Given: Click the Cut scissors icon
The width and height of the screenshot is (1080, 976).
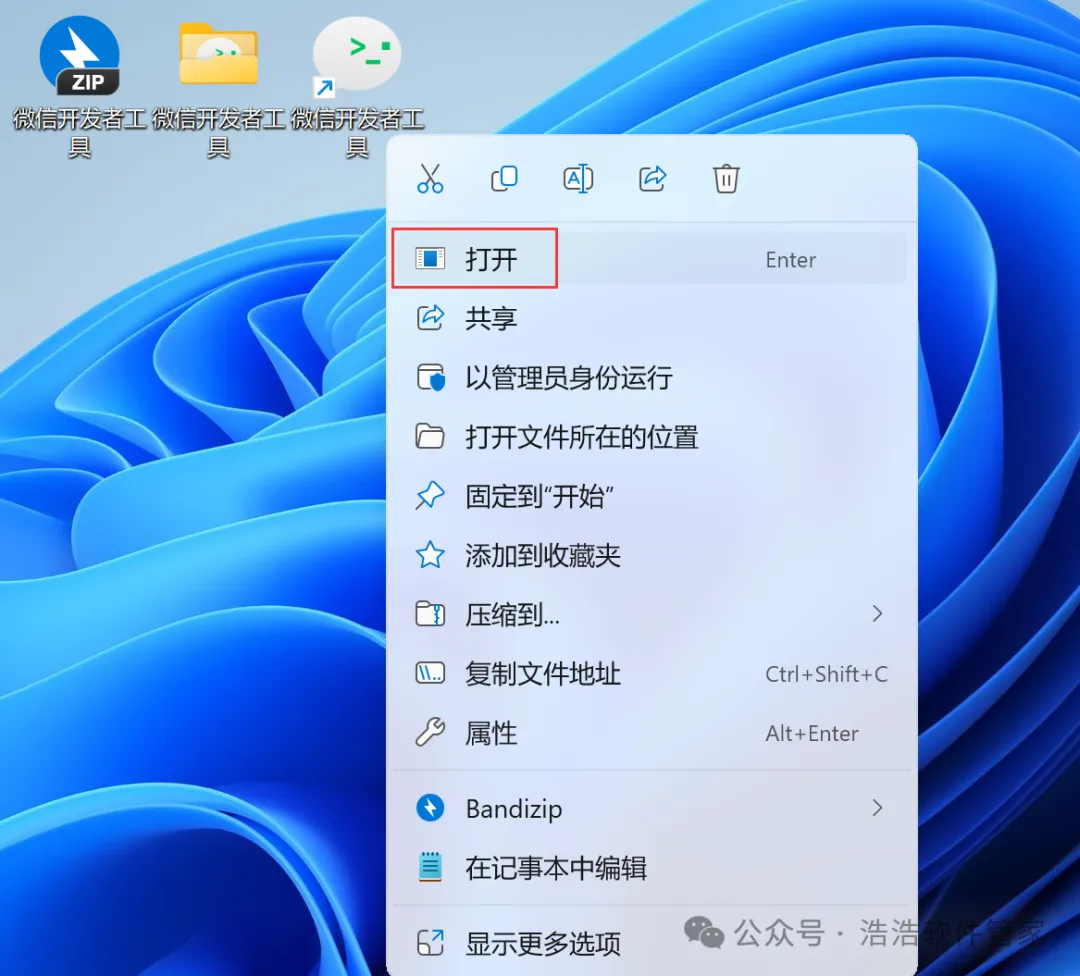Looking at the screenshot, I should [x=430, y=179].
